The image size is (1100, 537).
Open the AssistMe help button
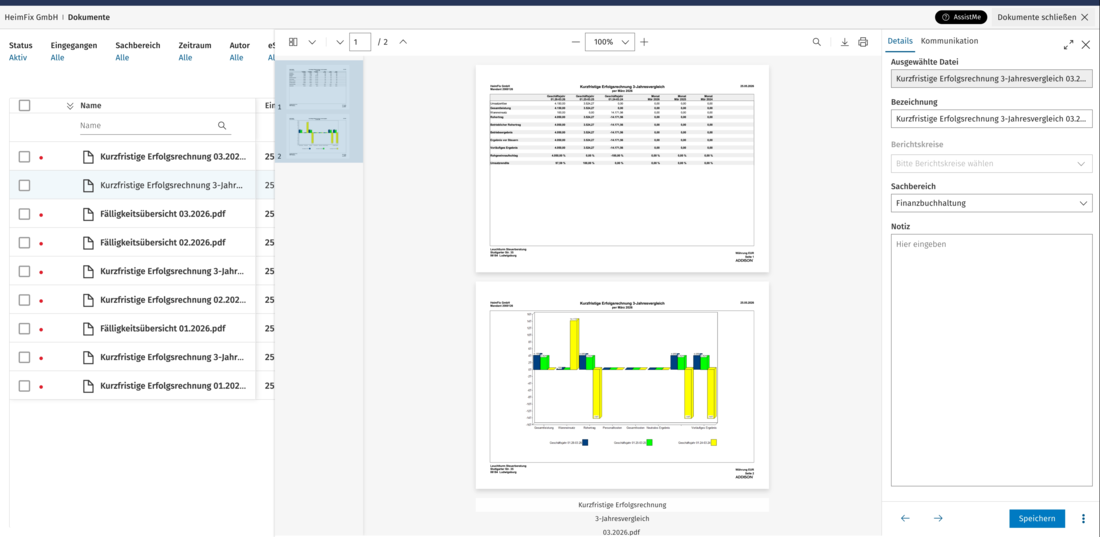[961, 17]
